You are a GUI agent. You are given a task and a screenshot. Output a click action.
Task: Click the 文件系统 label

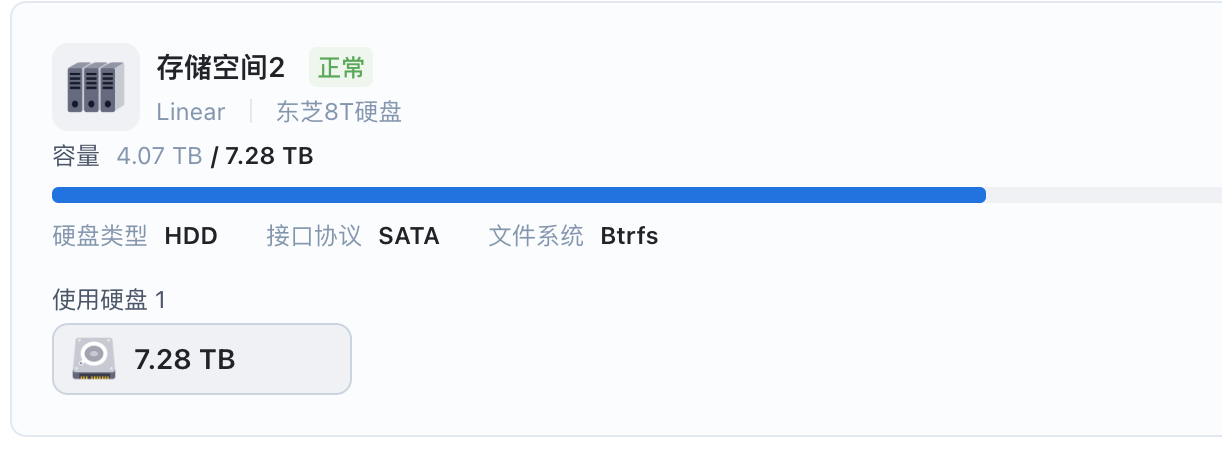click(x=536, y=236)
